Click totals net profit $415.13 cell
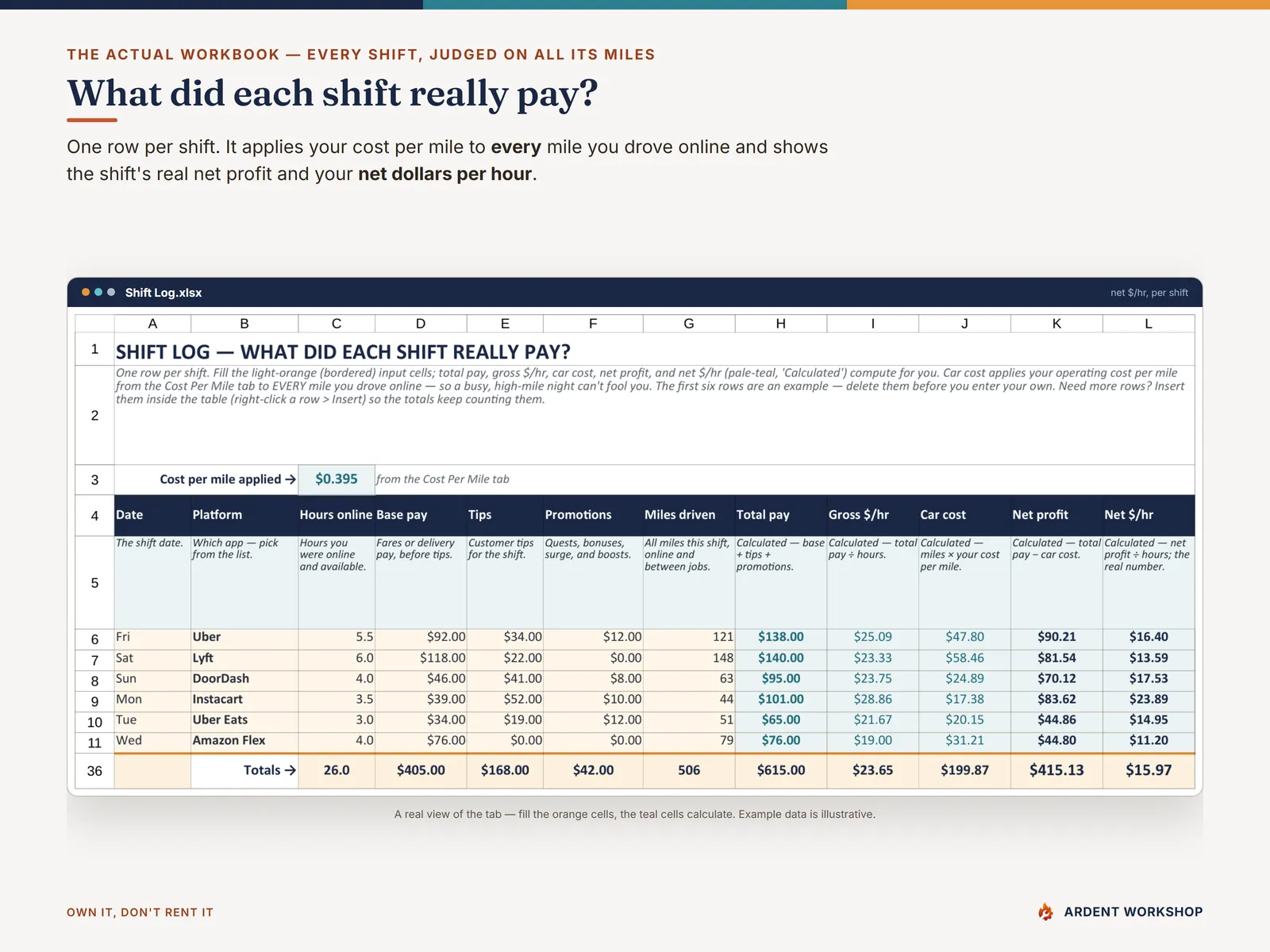Viewport: 1270px width, 952px height. point(1056,770)
